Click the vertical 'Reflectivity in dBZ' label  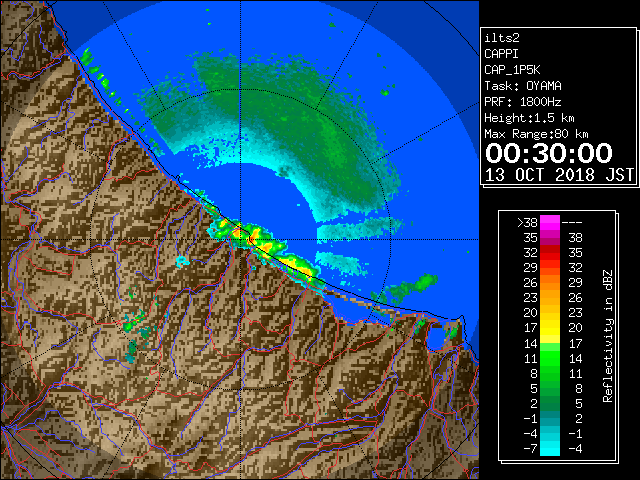(608, 336)
